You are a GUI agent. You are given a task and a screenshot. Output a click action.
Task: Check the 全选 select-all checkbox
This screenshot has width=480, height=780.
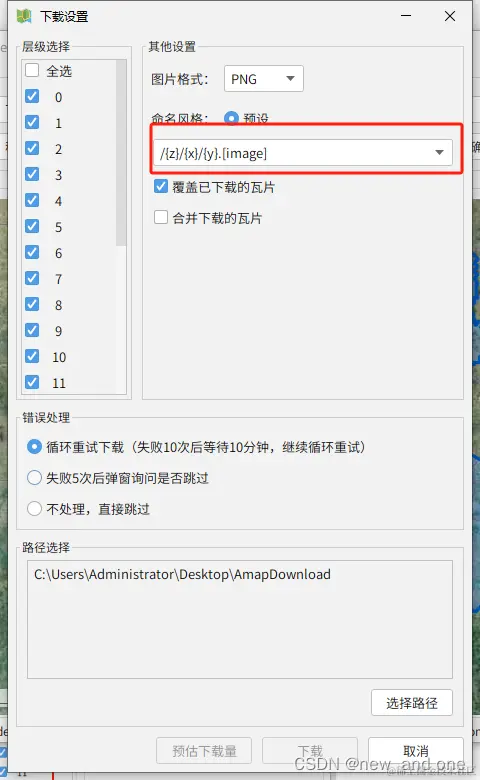32,70
